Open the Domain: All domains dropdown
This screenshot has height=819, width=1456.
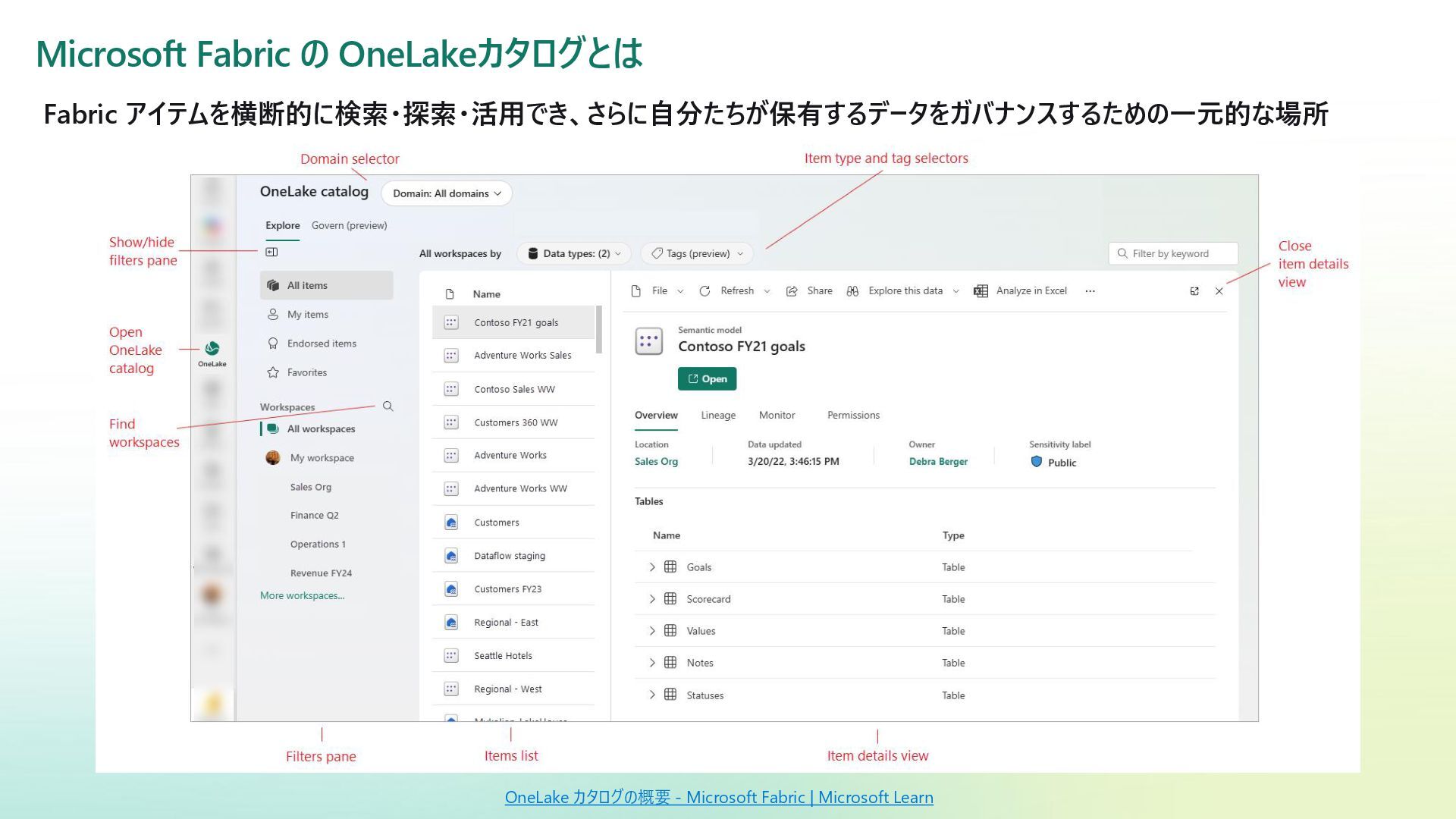pos(447,193)
